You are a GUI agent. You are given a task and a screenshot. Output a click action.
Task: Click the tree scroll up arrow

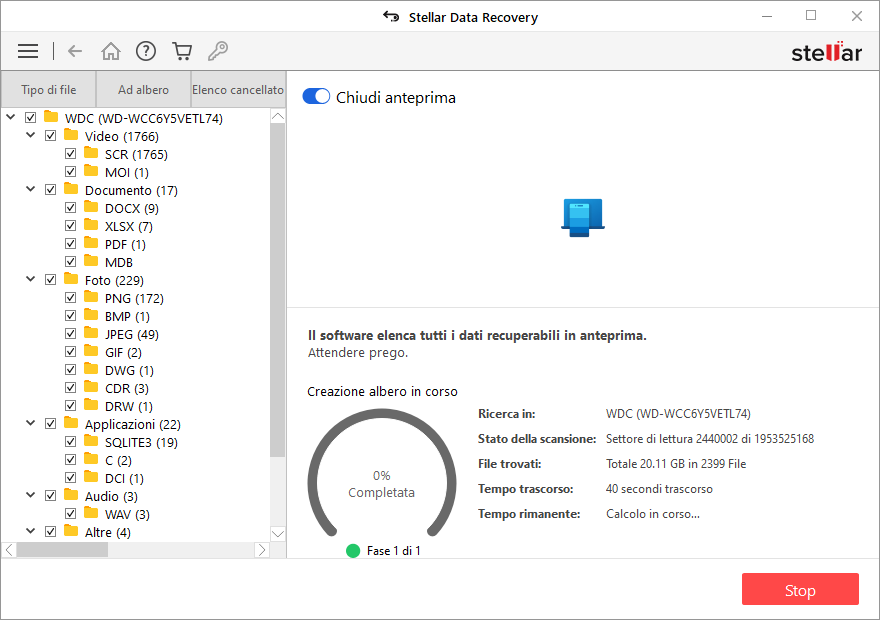pyautogui.click(x=278, y=116)
